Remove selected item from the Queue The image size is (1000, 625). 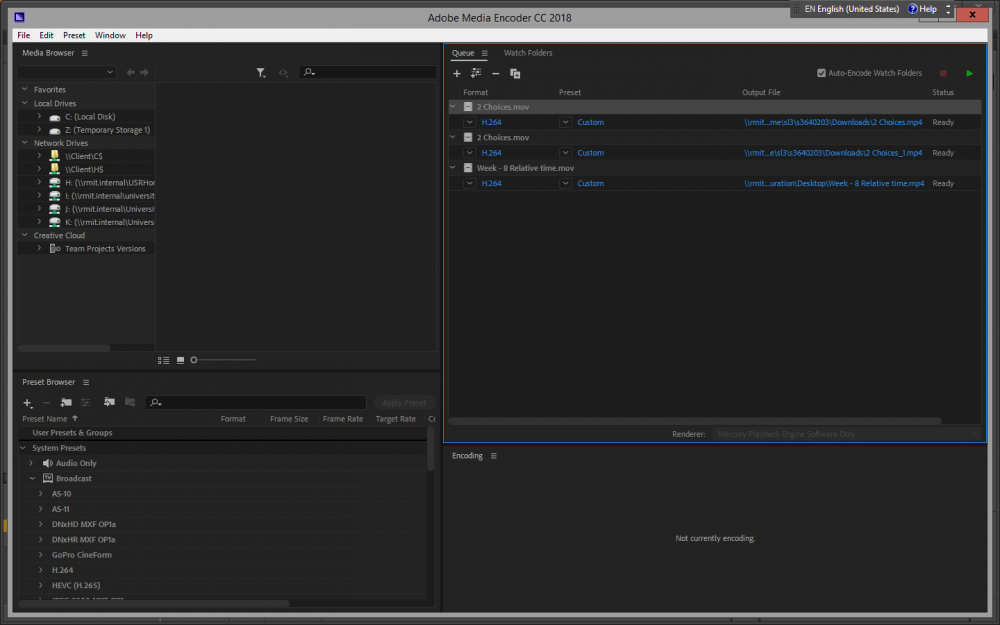point(496,73)
